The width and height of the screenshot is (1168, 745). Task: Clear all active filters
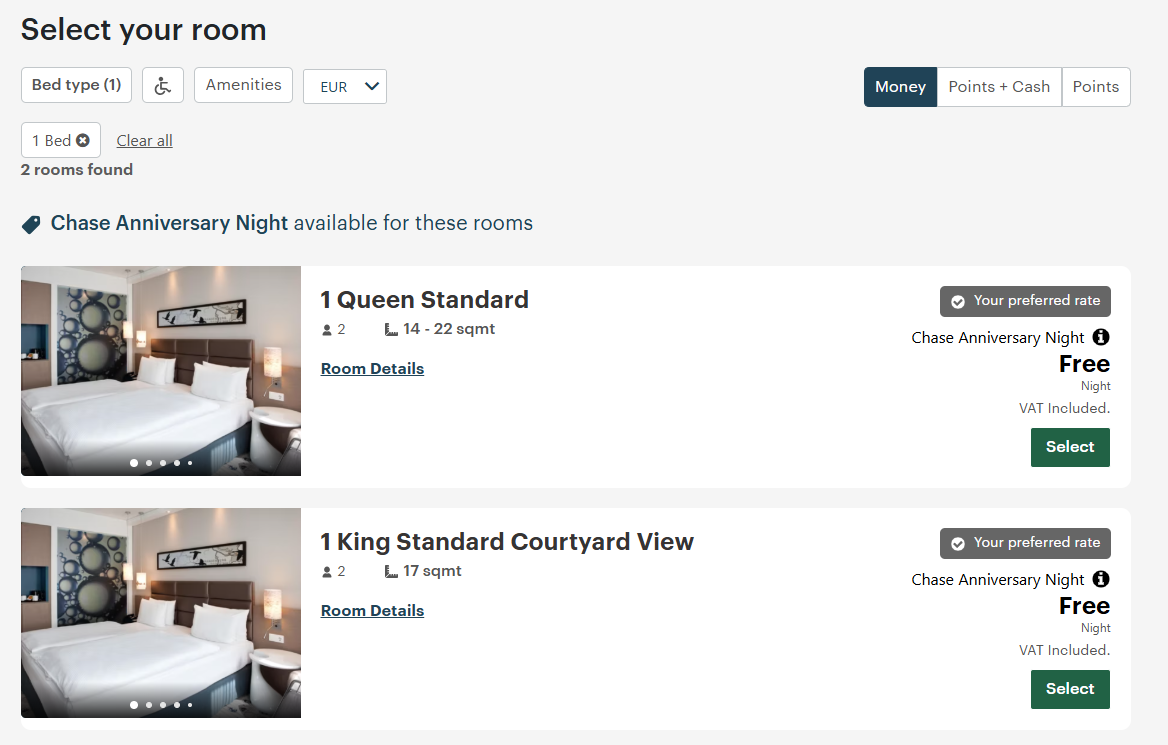[144, 140]
